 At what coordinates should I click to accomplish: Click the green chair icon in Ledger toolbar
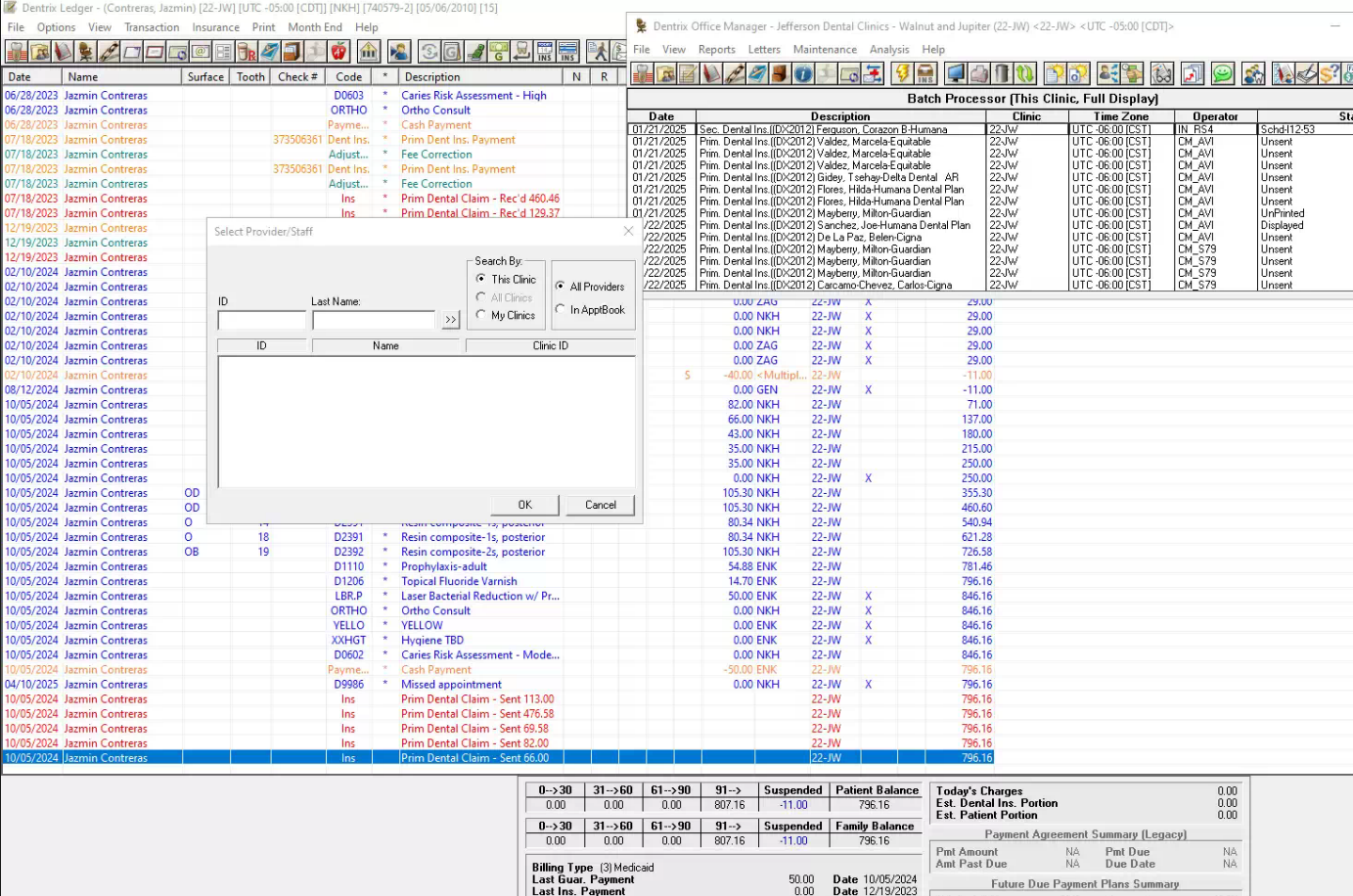(474, 51)
